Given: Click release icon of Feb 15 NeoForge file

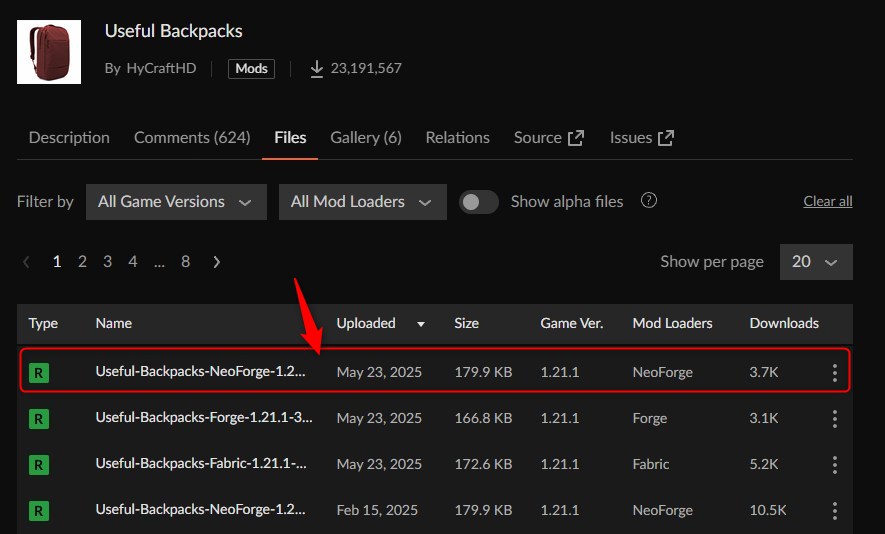Looking at the screenshot, I should 39,511.
